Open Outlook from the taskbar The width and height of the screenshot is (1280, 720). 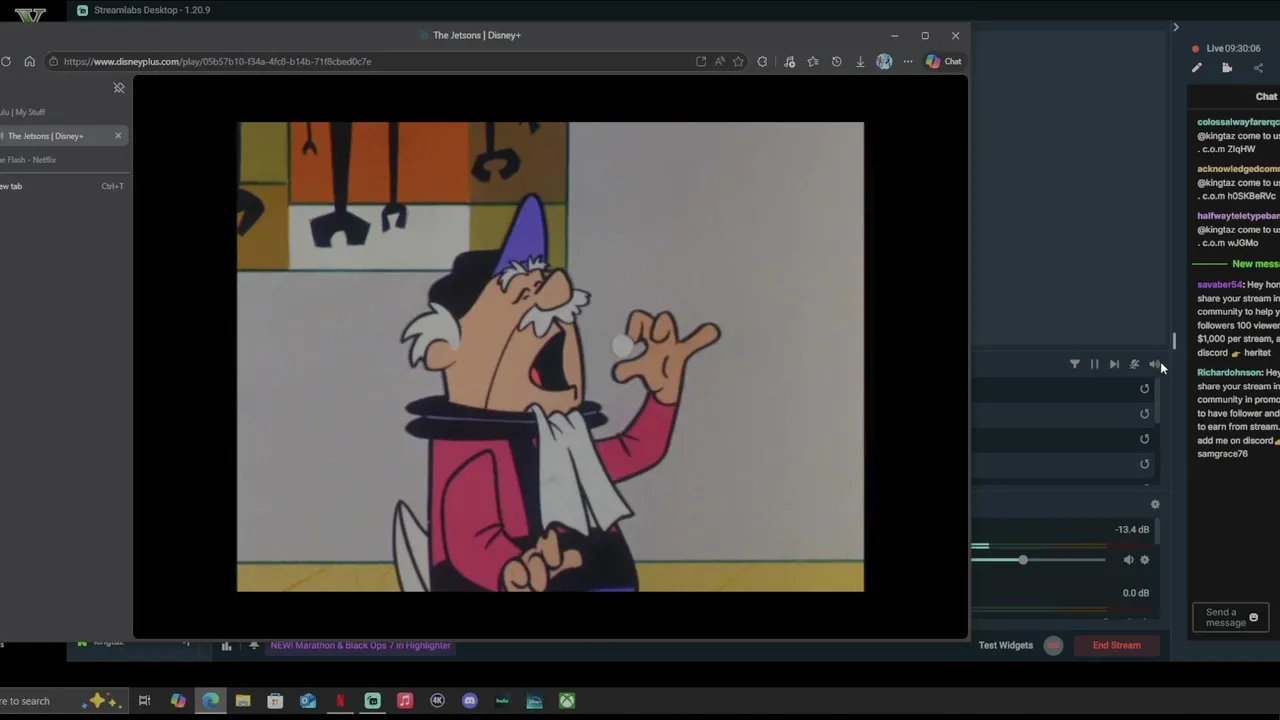[x=308, y=701]
